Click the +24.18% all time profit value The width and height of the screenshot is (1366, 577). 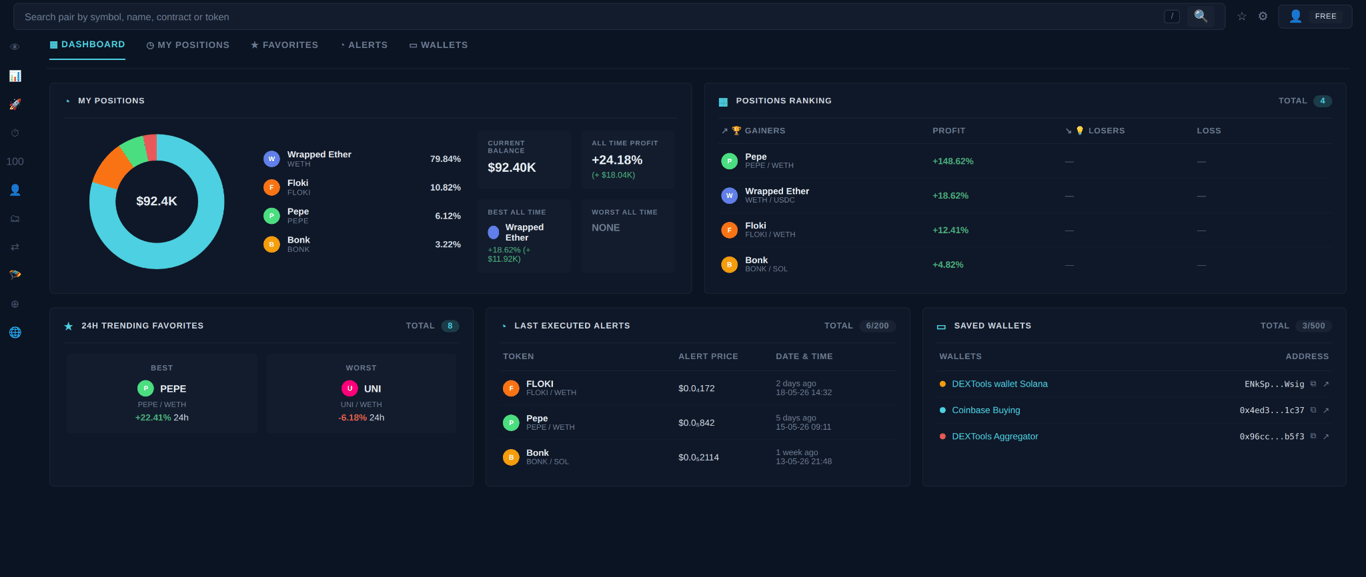(617, 160)
